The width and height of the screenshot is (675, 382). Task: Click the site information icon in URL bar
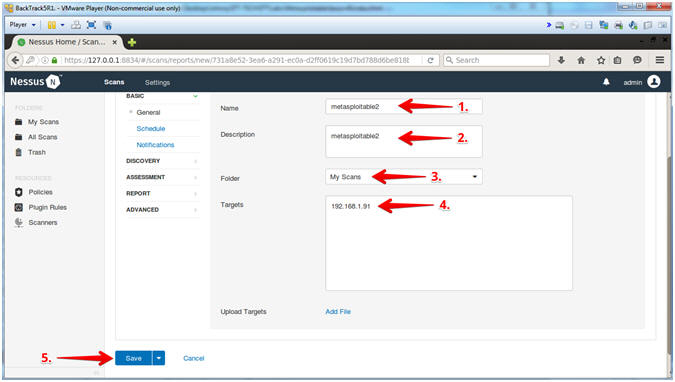tap(45, 60)
